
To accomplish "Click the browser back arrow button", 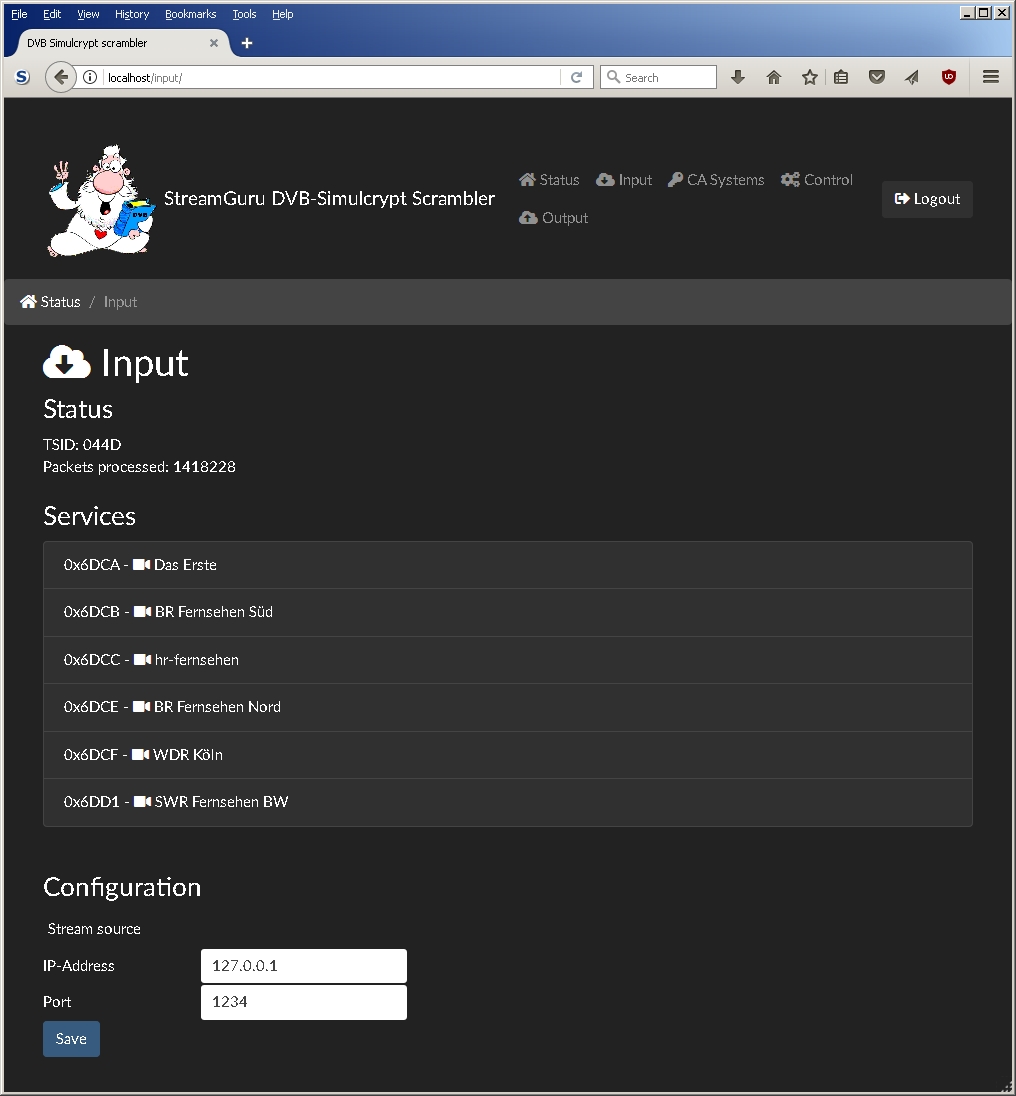I will [61, 78].
